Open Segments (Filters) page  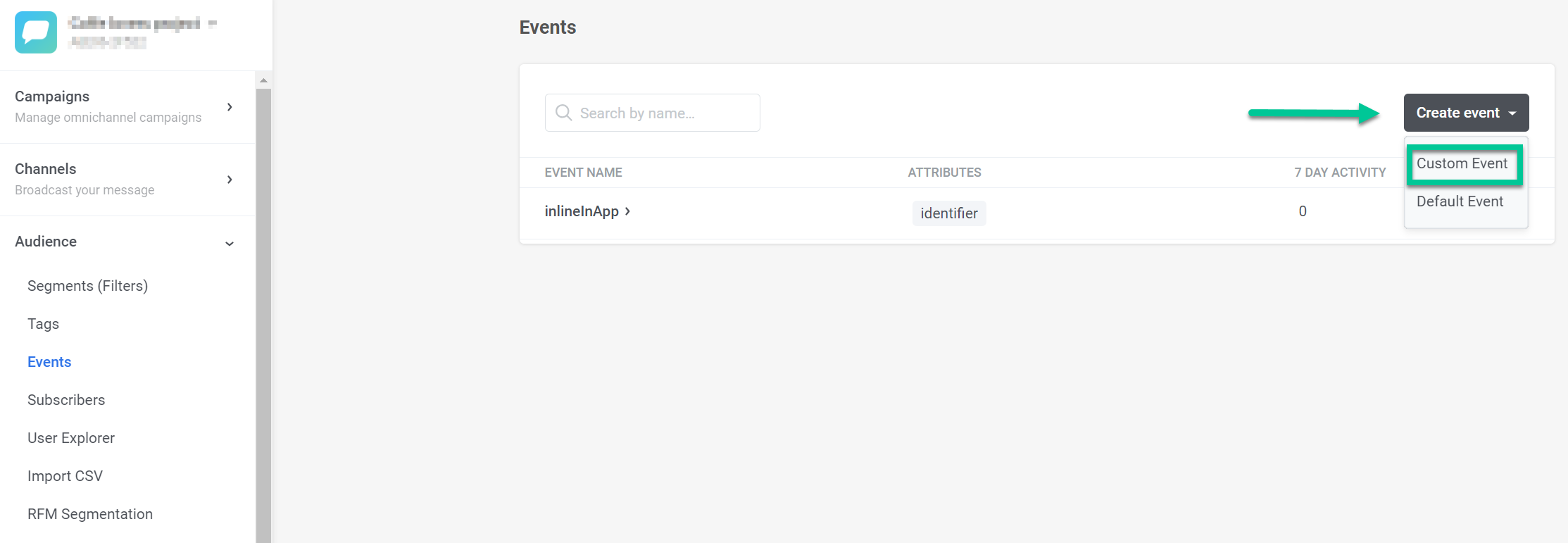87,286
